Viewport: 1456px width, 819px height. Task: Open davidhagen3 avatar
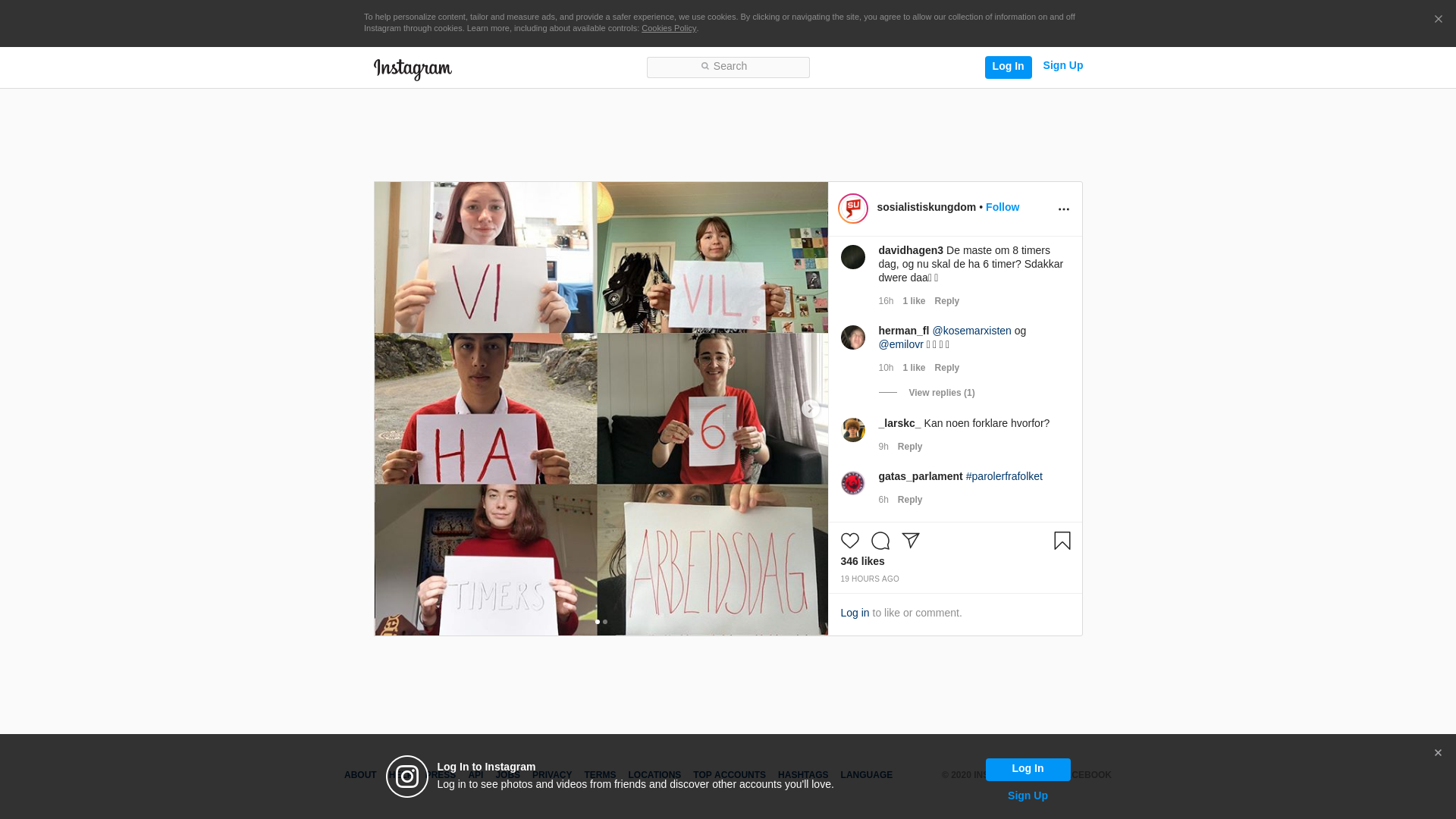point(852,257)
